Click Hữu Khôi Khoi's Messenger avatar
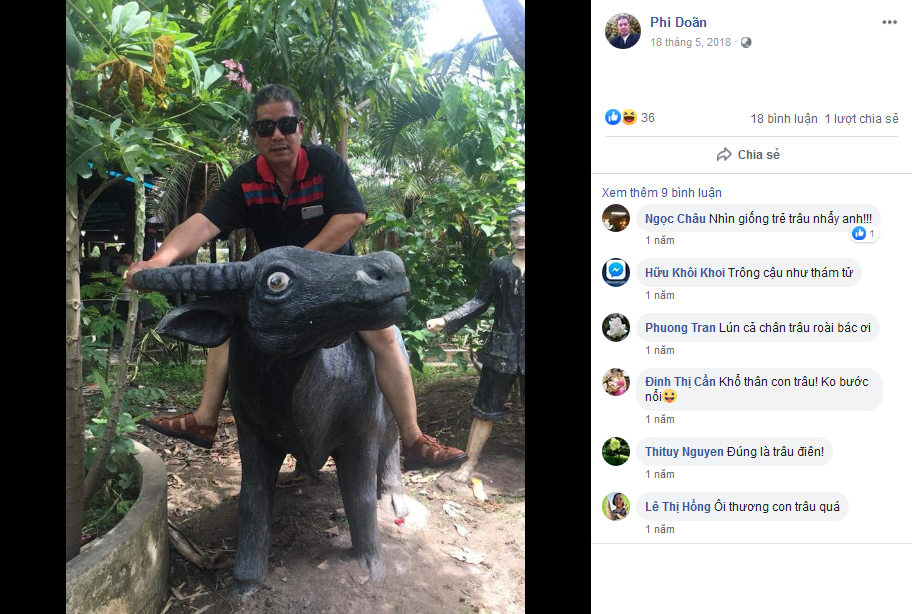The height and width of the screenshot is (614, 912). pos(616,273)
